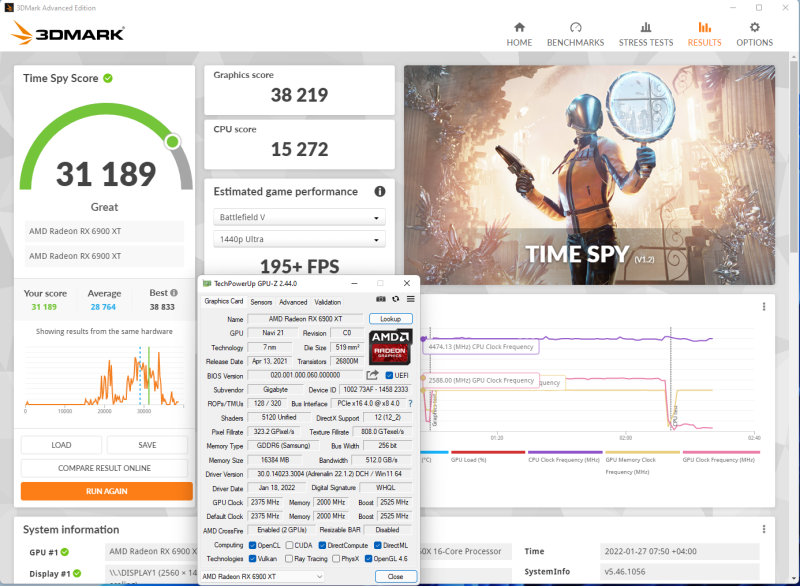Toggle the UEFI checkbox
Screen dimensions: 800x586
(x=390, y=375)
